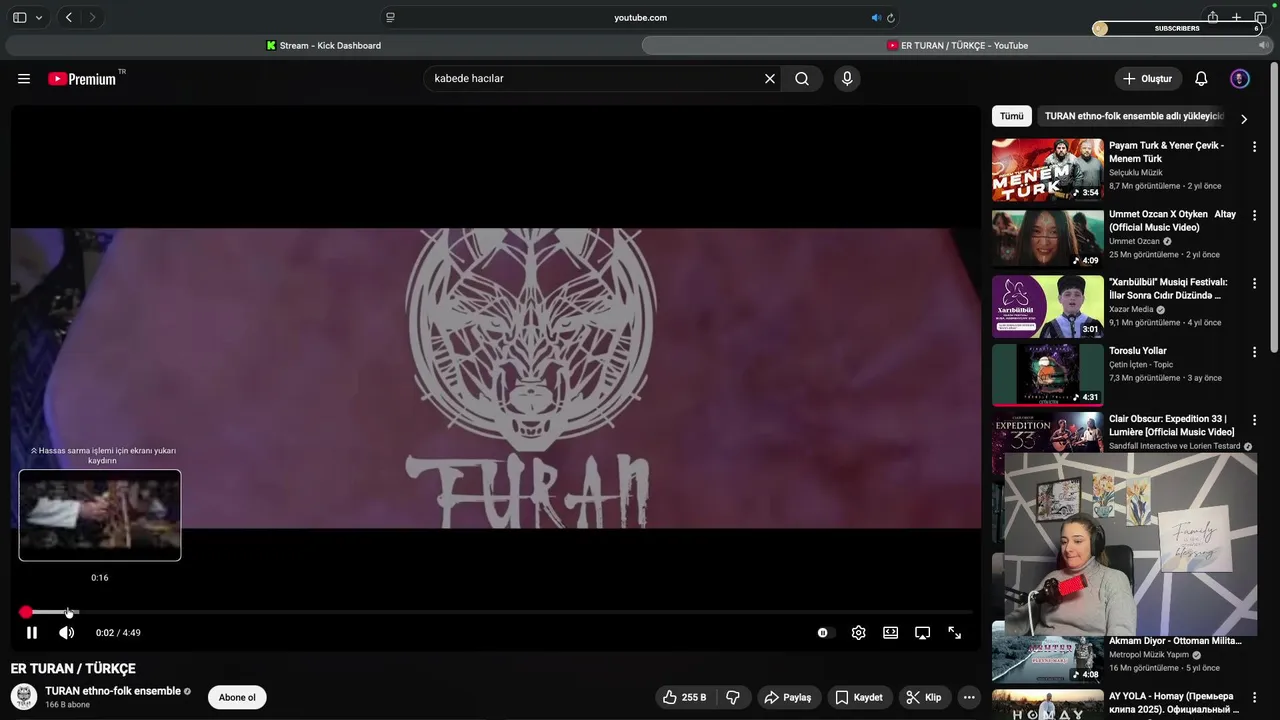Open Xarıbülbül Musiqi Festivalı thumbnail
Viewport: 1280px width, 720px height.
[1047, 306]
